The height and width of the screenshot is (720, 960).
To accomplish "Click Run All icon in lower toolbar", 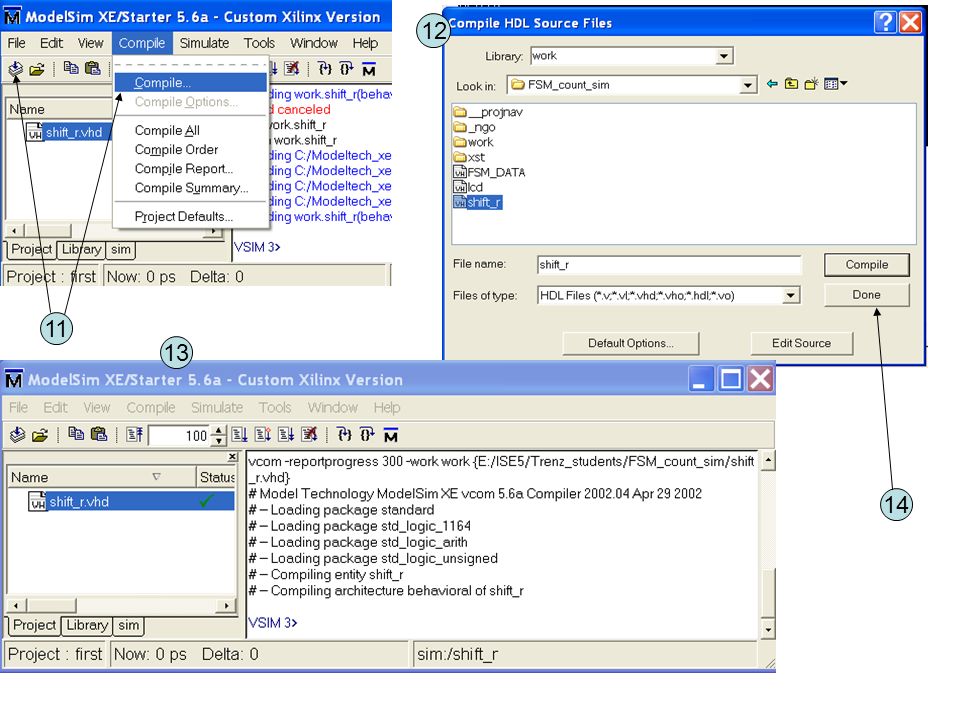I will pyautogui.click(x=286, y=435).
